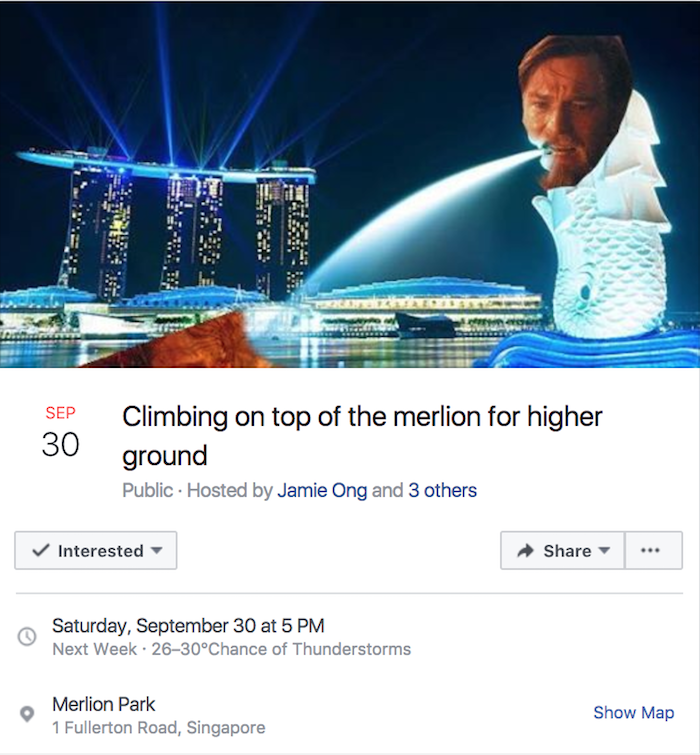
Task: Click the 1 Fullerton Road address
Action: point(158,727)
